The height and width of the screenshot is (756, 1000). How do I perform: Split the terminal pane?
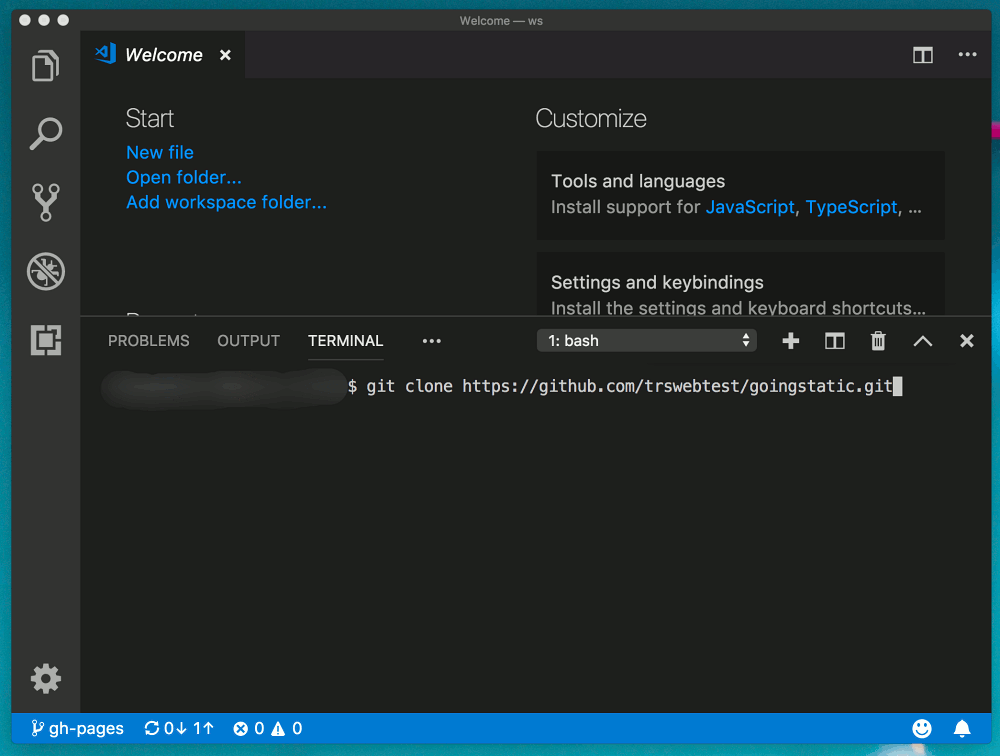[x=834, y=341]
